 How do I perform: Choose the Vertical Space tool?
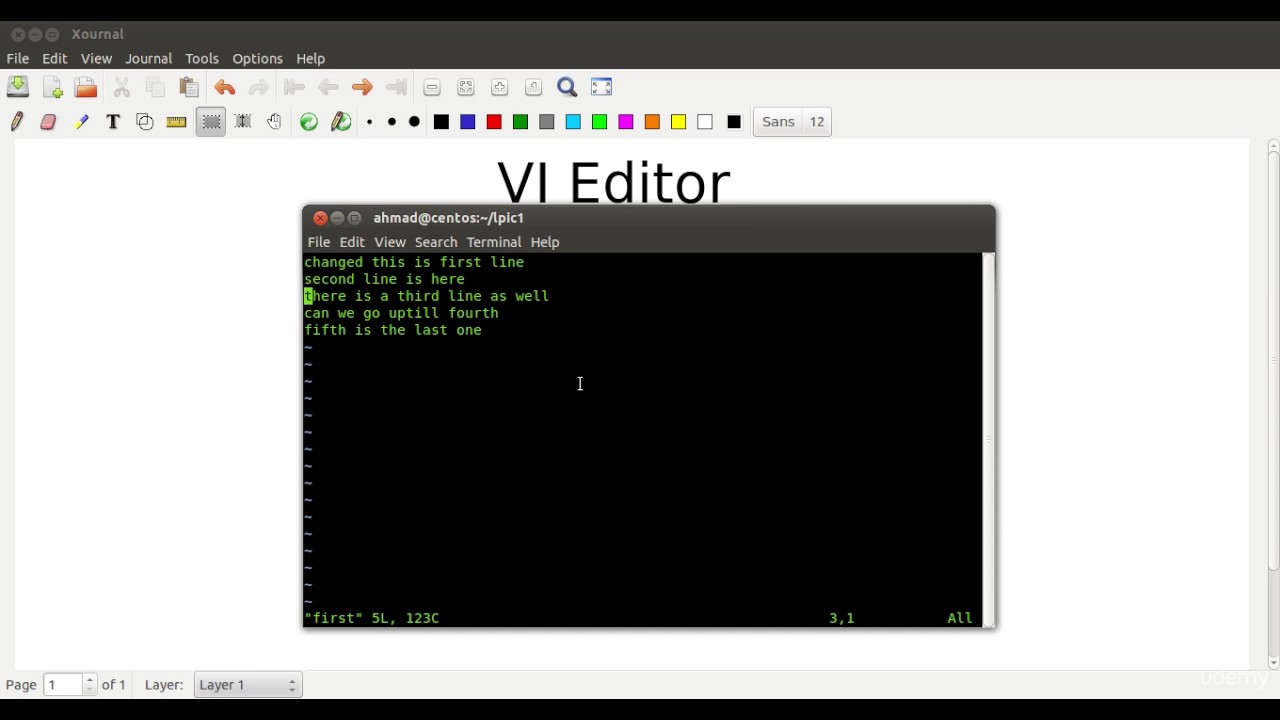pyautogui.click(x=243, y=122)
